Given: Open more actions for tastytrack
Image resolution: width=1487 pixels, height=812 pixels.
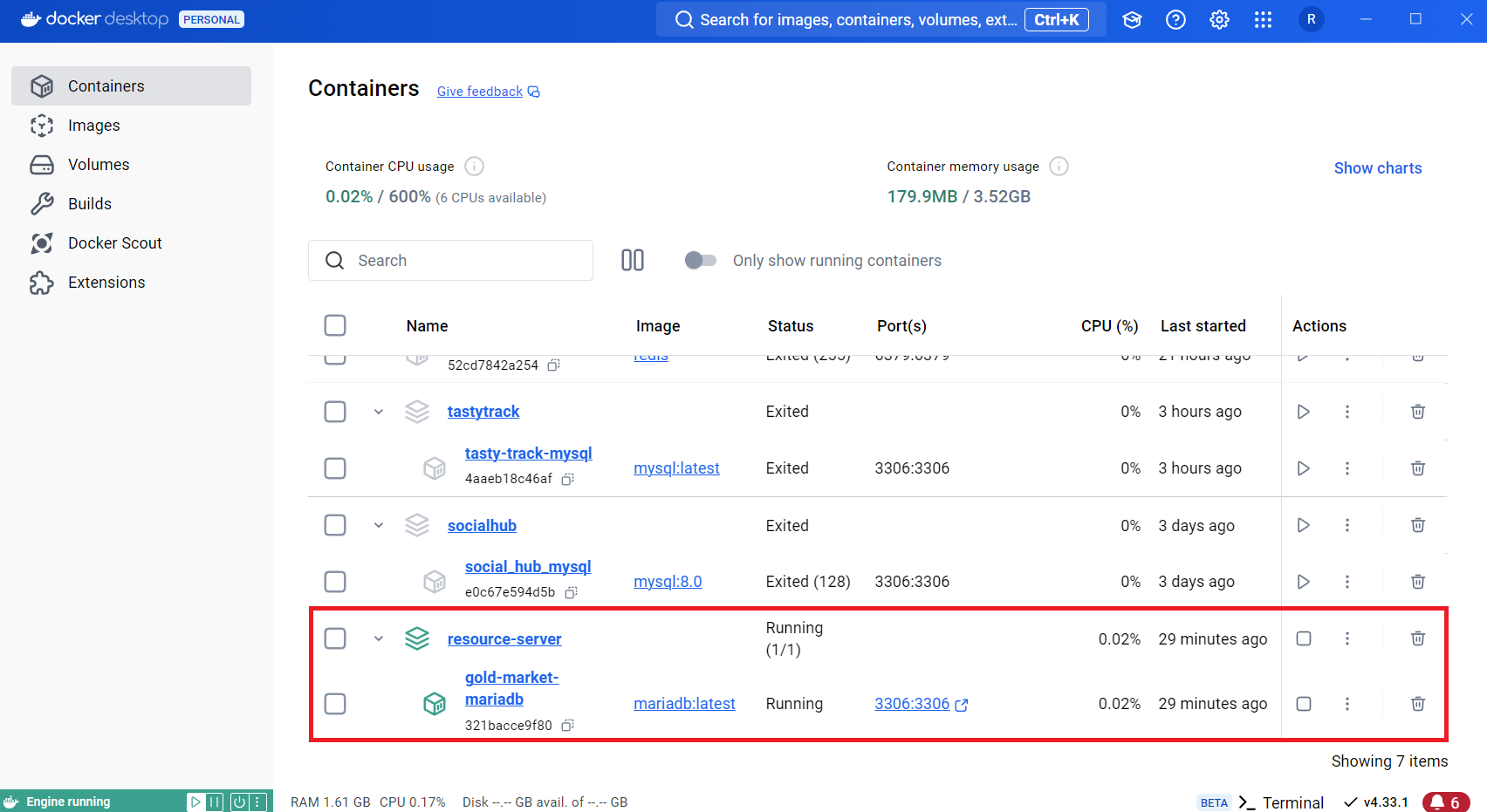Looking at the screenshot, I should [x=1347, y=412].
